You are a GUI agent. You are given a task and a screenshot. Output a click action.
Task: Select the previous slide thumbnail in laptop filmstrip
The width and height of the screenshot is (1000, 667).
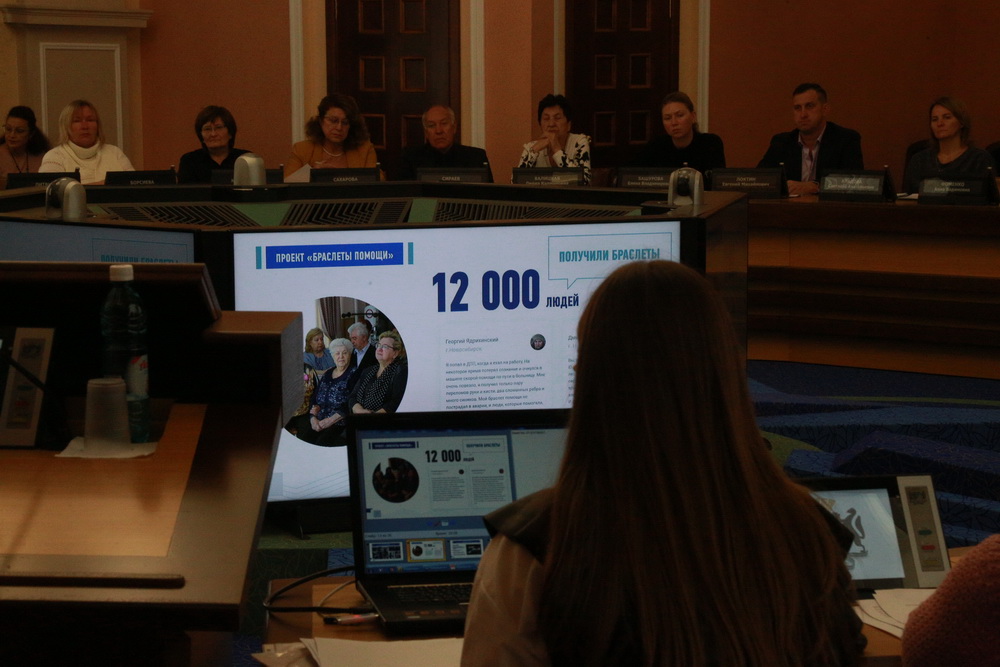click(386, 550)
